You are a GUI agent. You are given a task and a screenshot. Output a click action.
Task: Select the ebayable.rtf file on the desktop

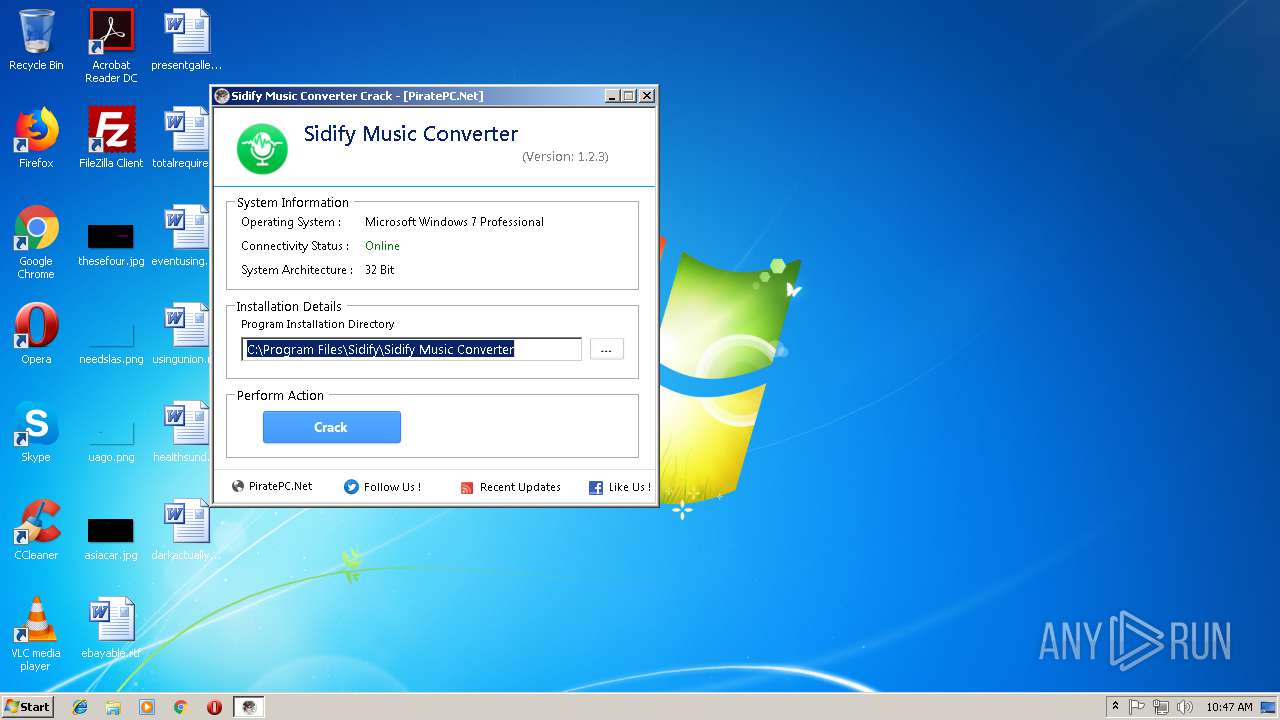(111, 628)
